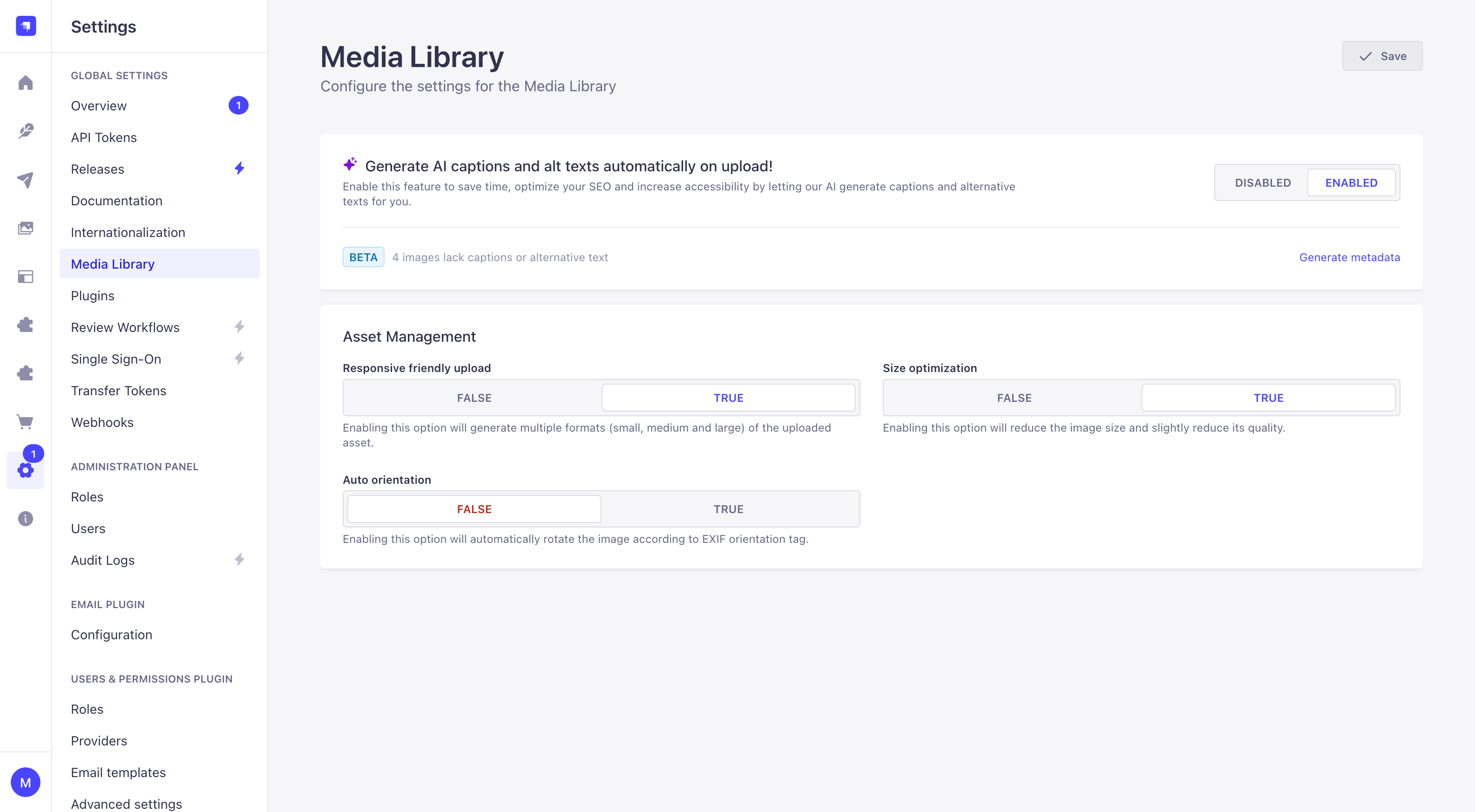
Task: Open Releases via the paper plane icon
Action: click(x=26, y=180)
